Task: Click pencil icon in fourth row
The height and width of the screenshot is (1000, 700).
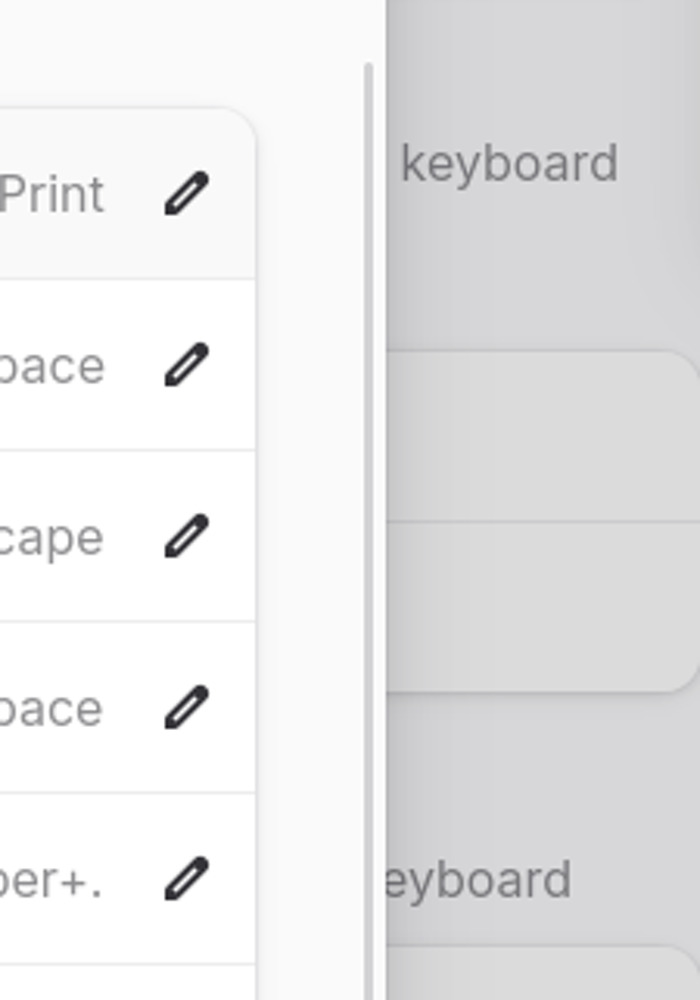Action: pos(187,708)
